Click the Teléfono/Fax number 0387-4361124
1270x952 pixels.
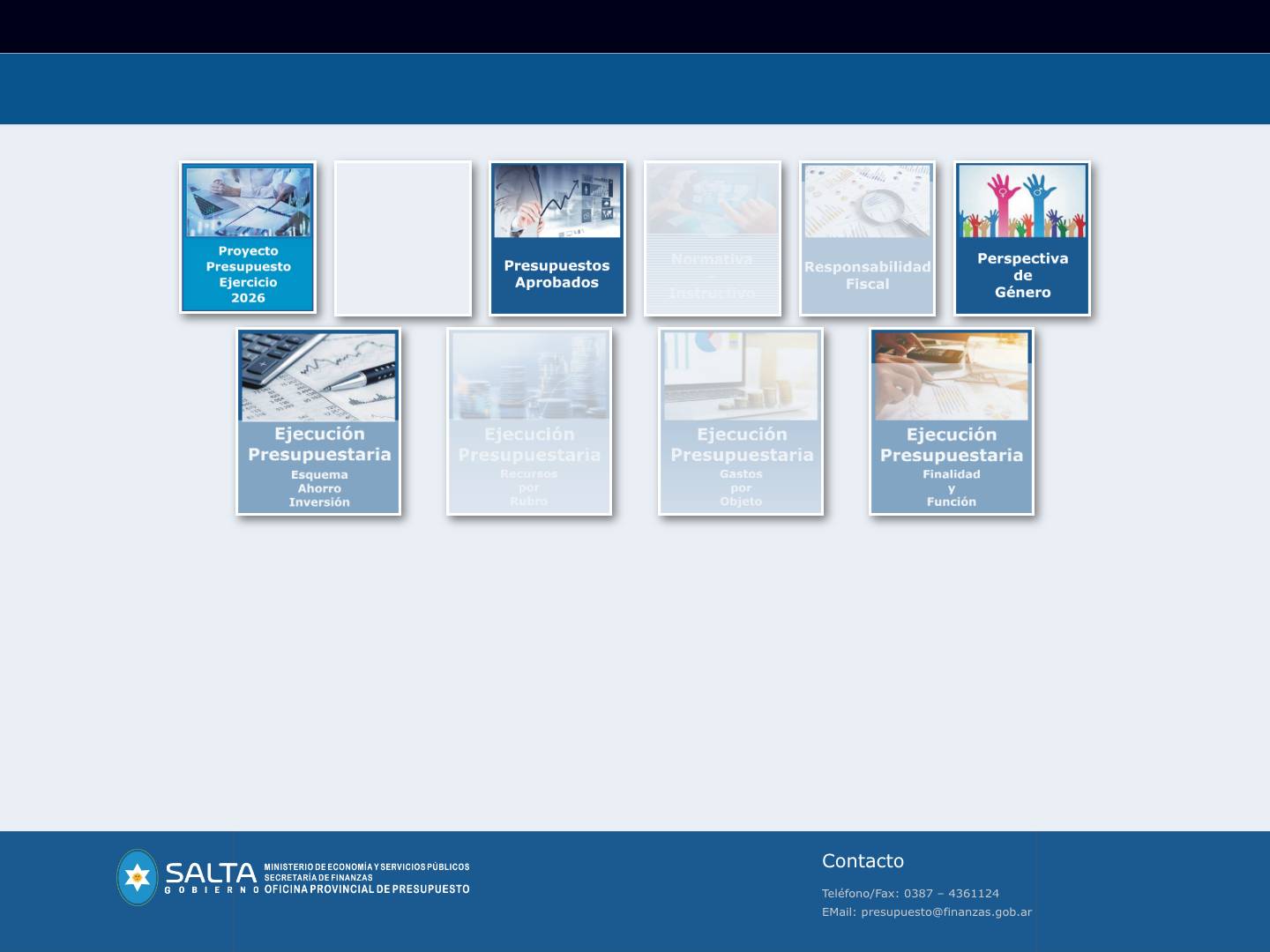click(907, 893)
